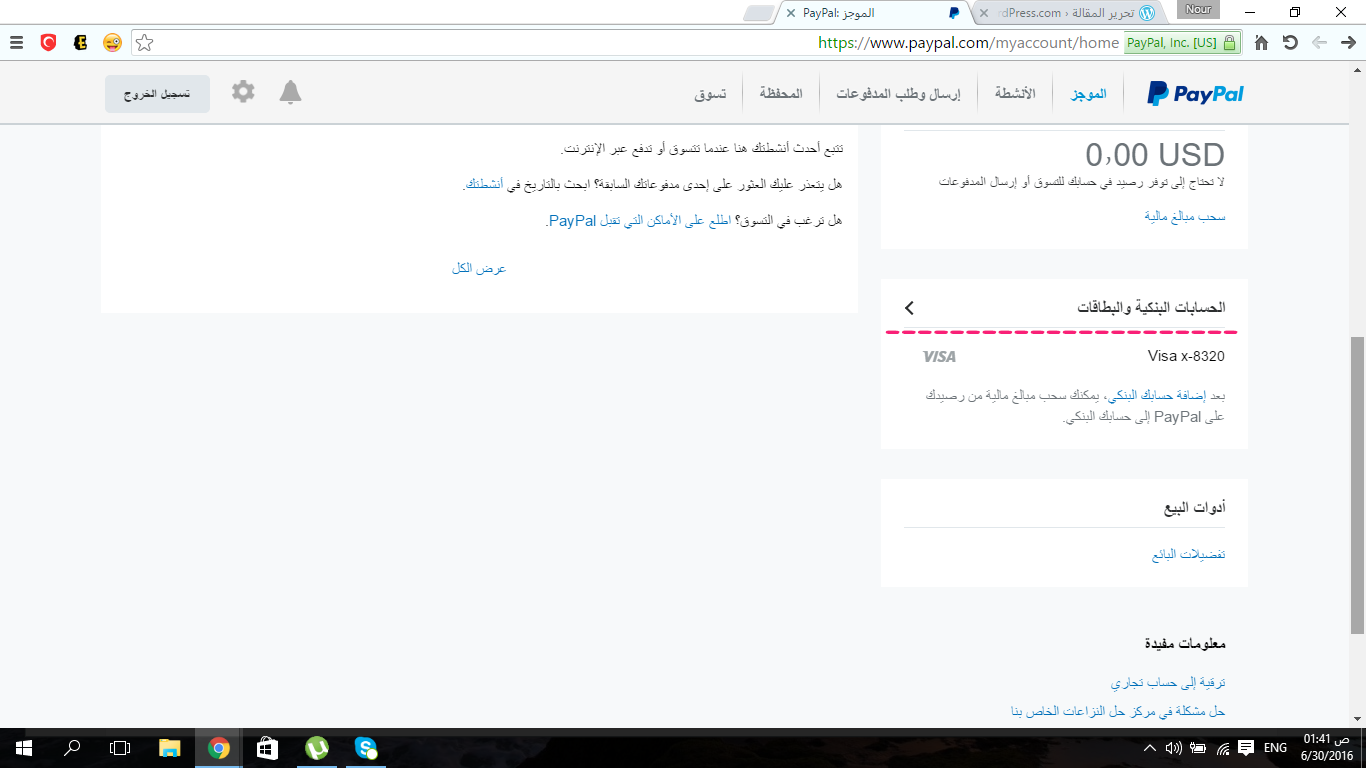Open تفضيلات البائع seller preferences
This screenshot has height=768, width=1366.
1191,553
